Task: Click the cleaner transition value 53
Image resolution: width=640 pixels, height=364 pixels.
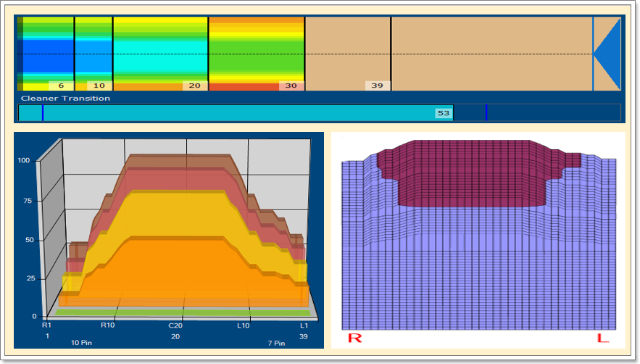Action: (x=444, y=113)
